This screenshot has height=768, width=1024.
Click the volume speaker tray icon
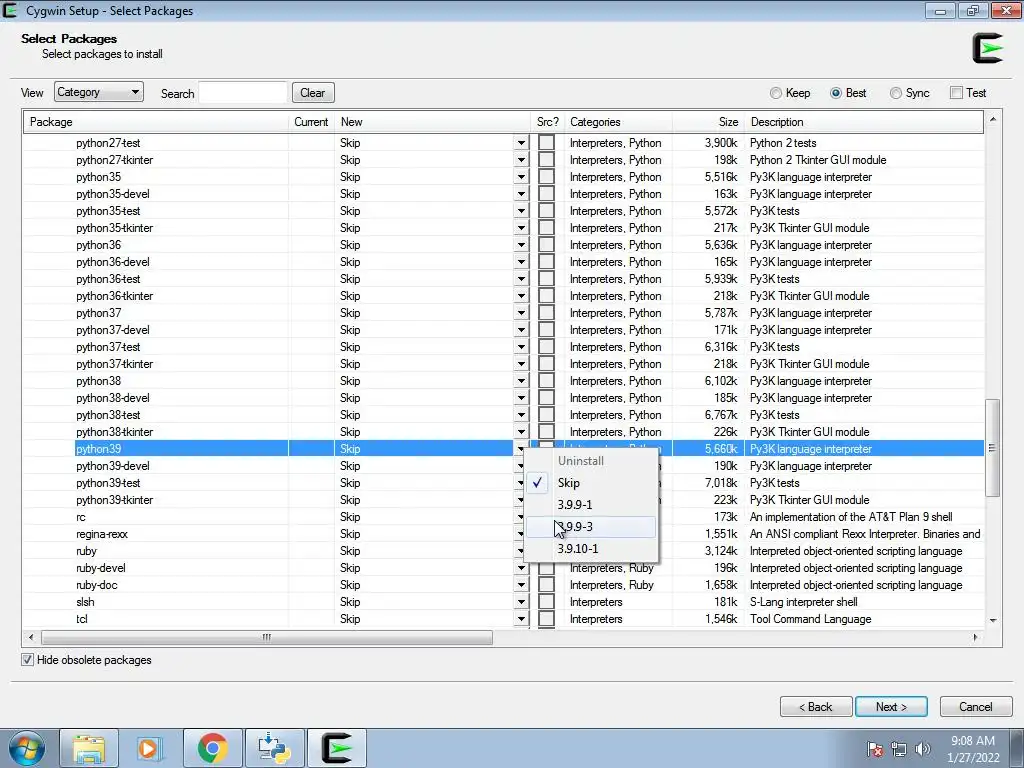coord(923,749)
